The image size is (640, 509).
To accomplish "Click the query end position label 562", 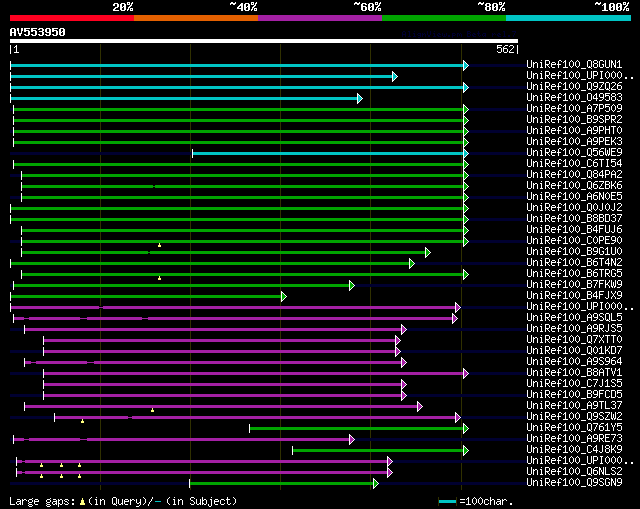I will (505, 49).
